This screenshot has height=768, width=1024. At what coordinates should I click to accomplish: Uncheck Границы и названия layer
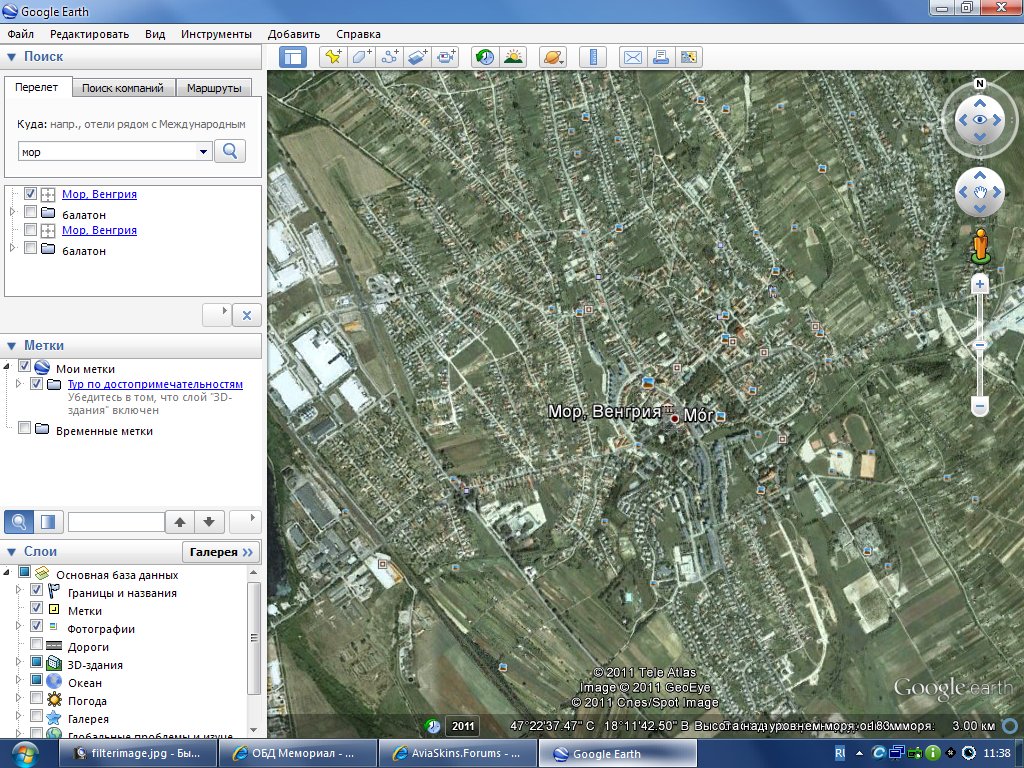[x=37, y=590]
